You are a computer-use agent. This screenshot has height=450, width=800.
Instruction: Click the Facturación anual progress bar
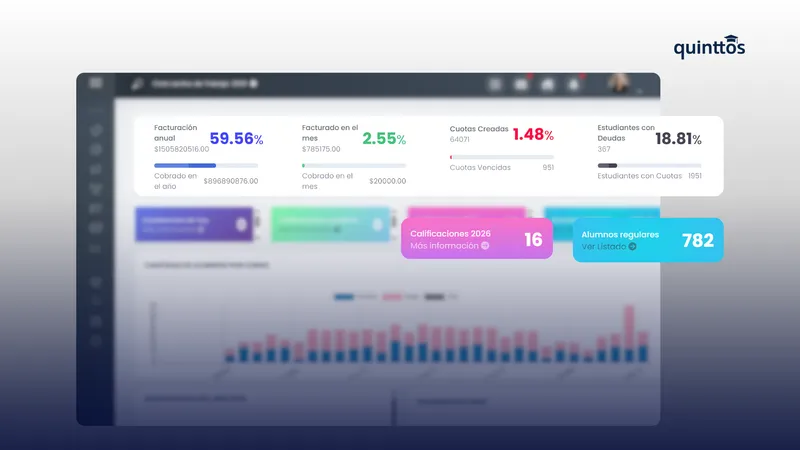[206, 166]
